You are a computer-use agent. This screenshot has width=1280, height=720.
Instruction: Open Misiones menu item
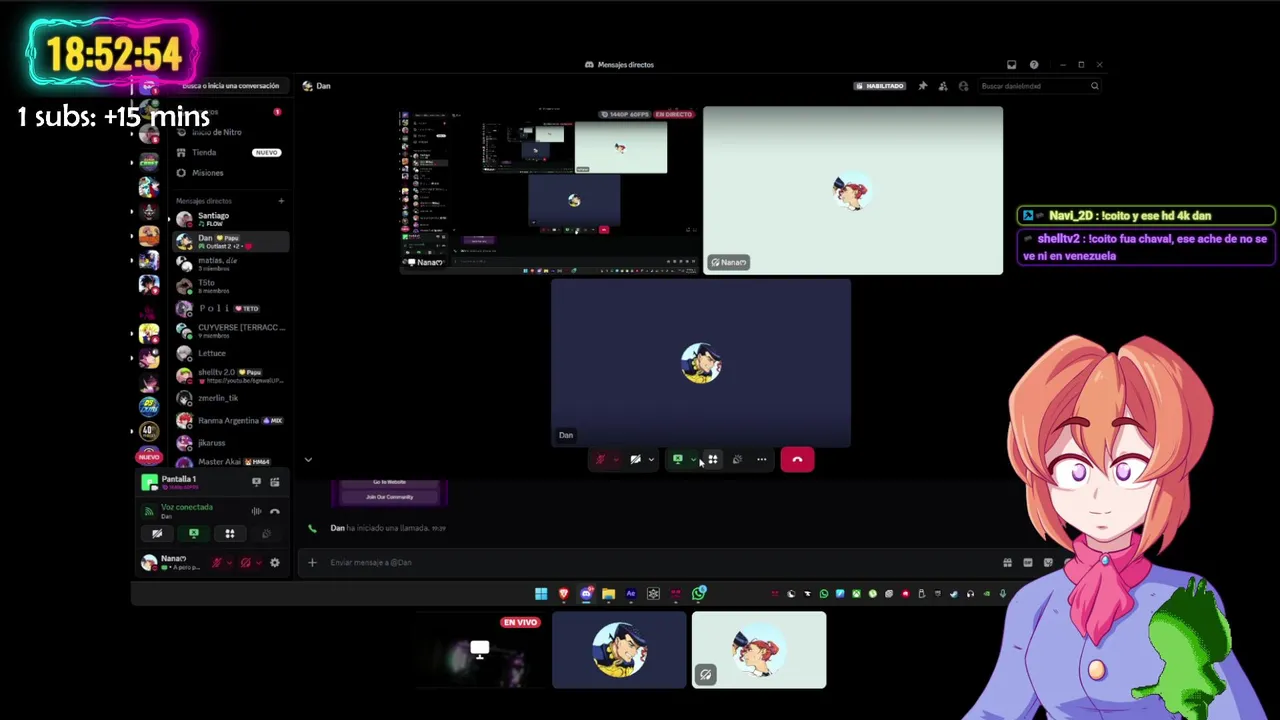point(231,173)
